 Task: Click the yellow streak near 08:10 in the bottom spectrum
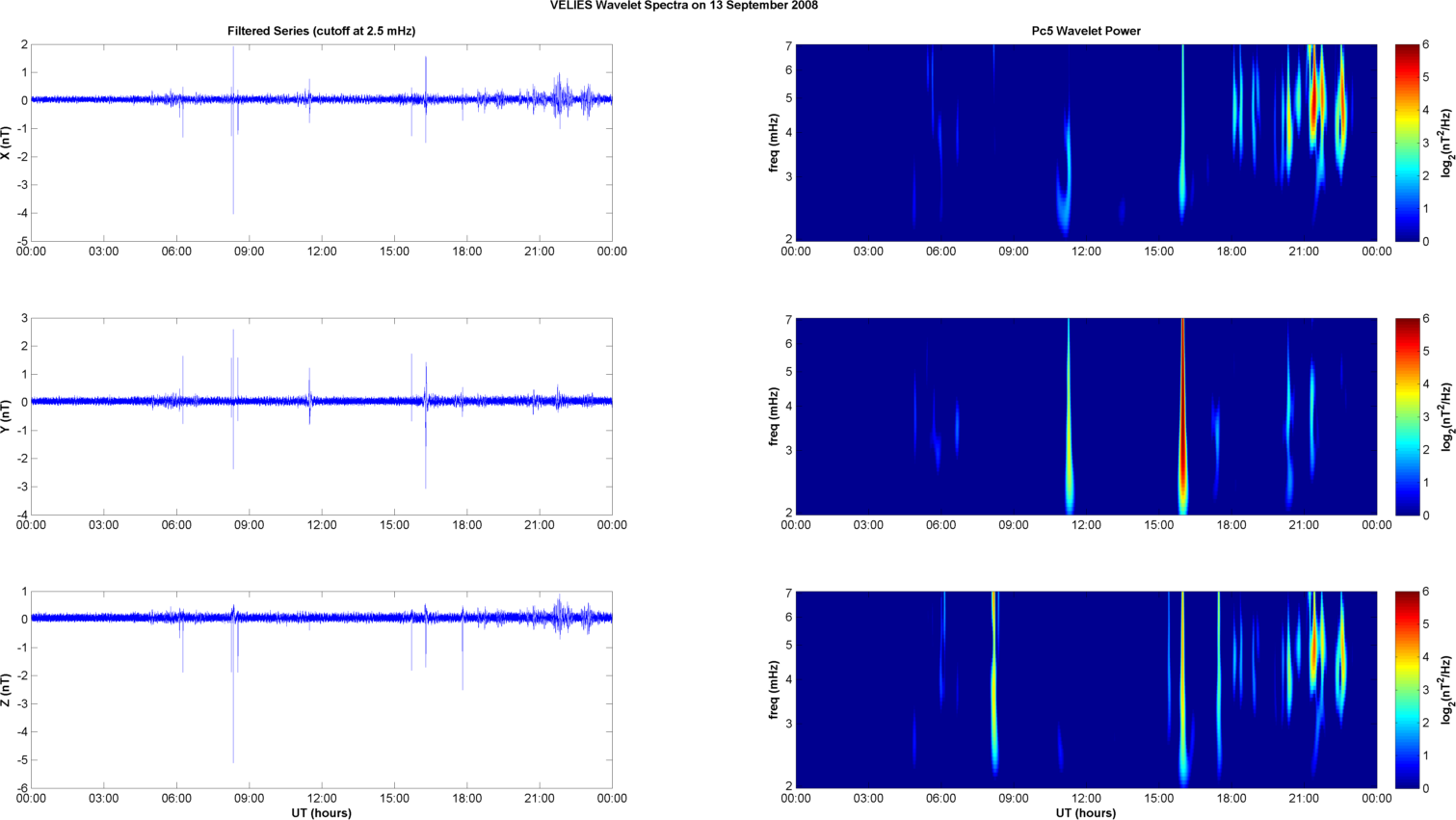[993, 684]
